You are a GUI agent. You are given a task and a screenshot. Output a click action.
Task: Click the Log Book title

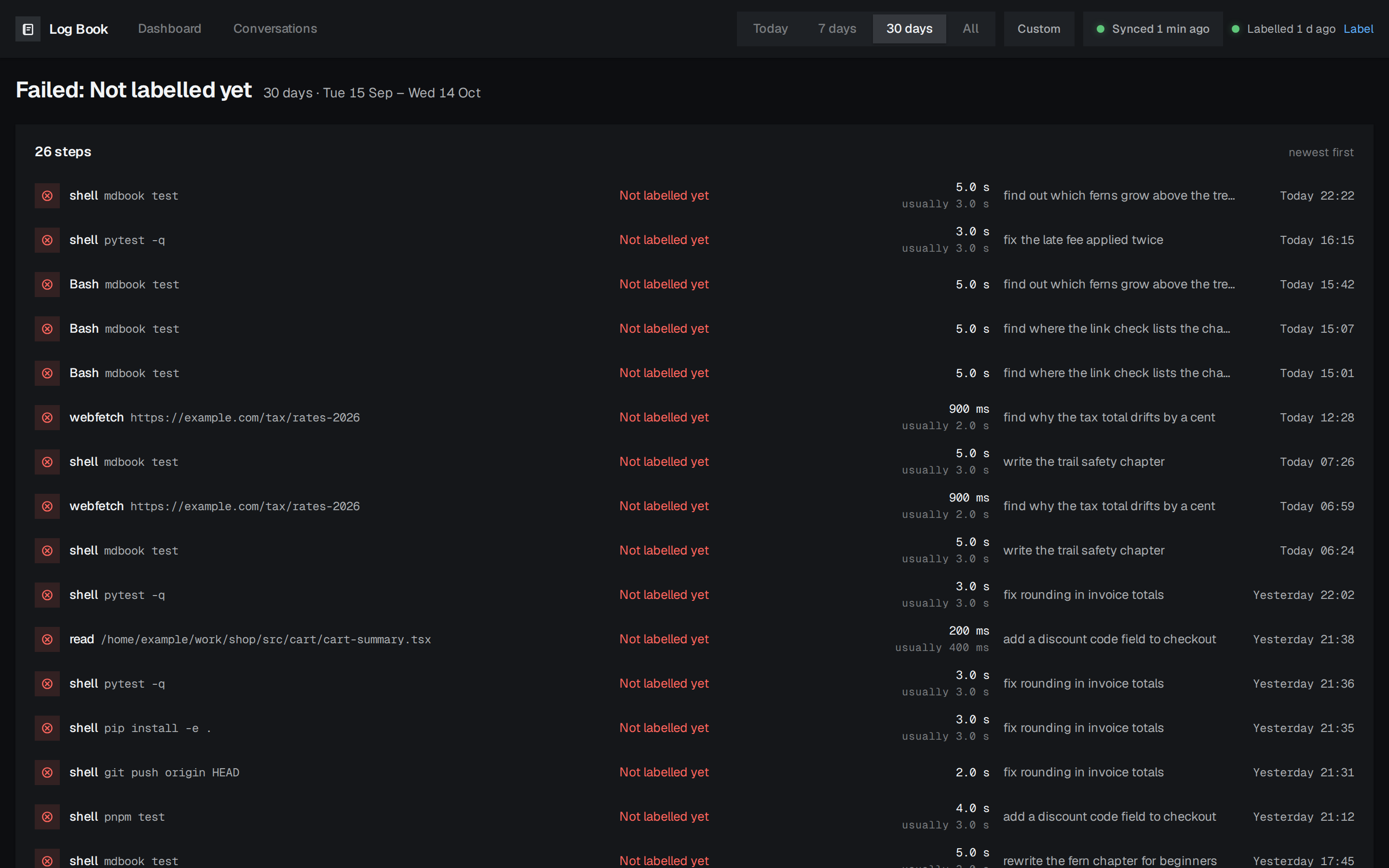(x=79, y=29)
